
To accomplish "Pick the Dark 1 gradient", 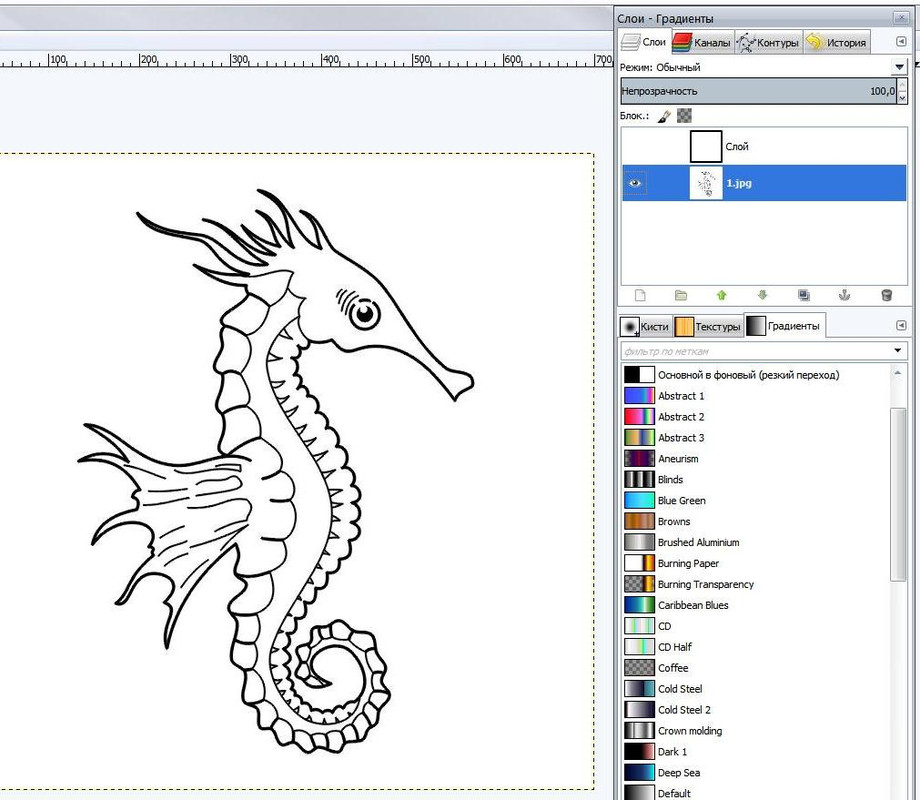I will pyautogui.click(x=757, y=751).
